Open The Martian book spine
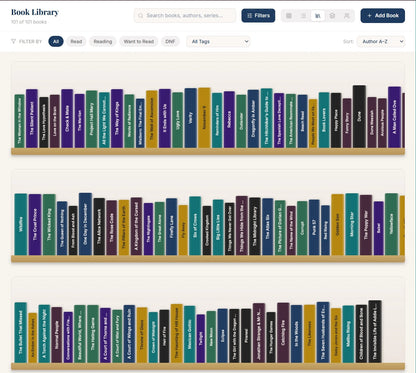 (x=79, y=121)
